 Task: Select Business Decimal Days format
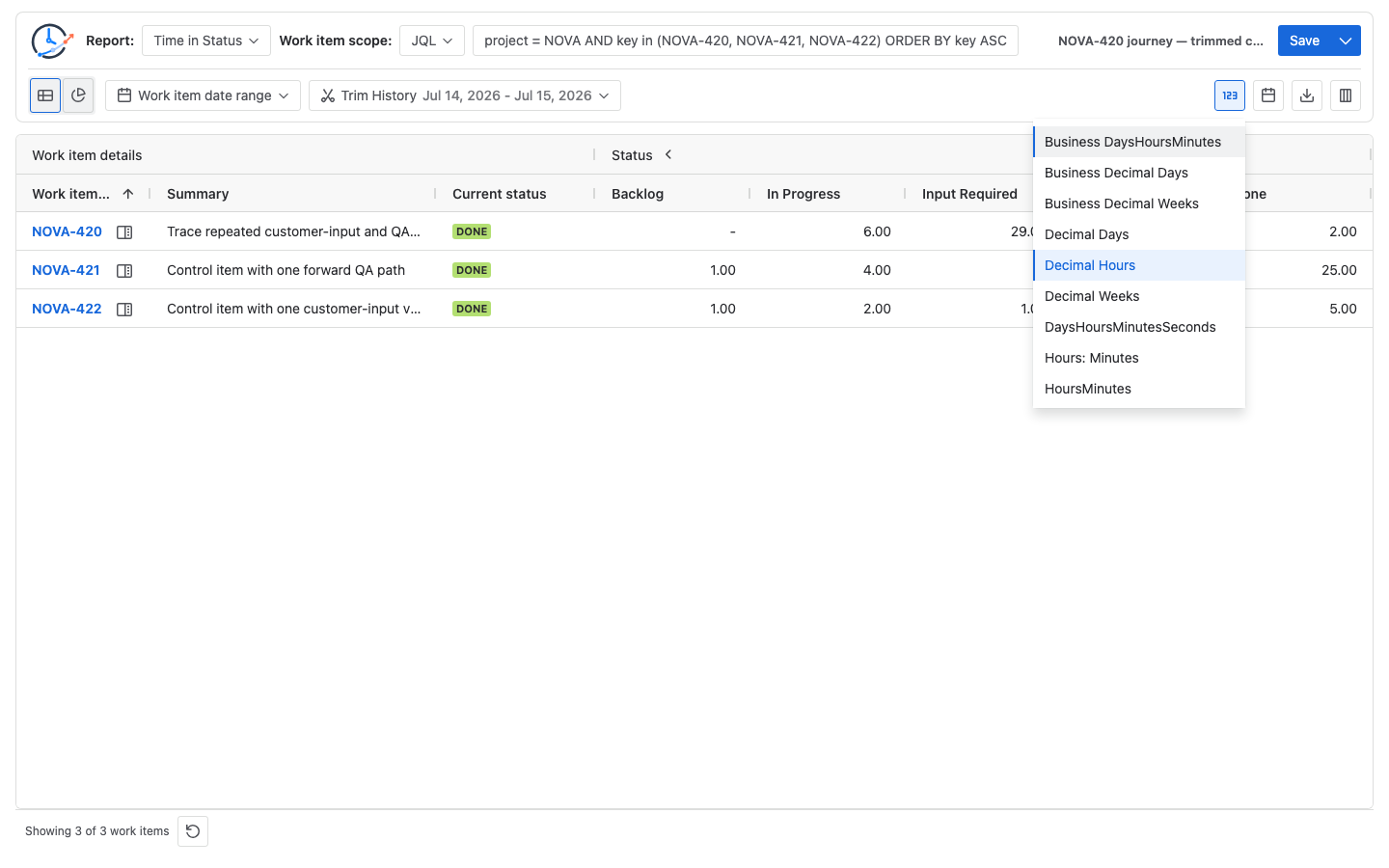click(x=1139, y=173)
